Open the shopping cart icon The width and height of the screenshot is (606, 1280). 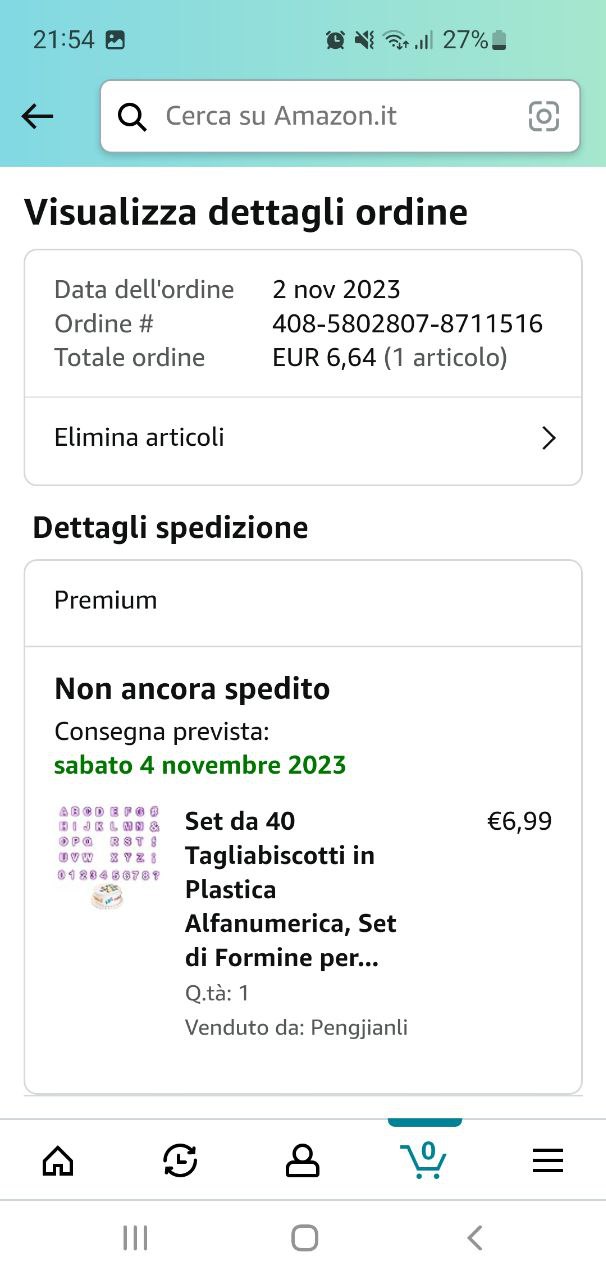[424, 1160]
